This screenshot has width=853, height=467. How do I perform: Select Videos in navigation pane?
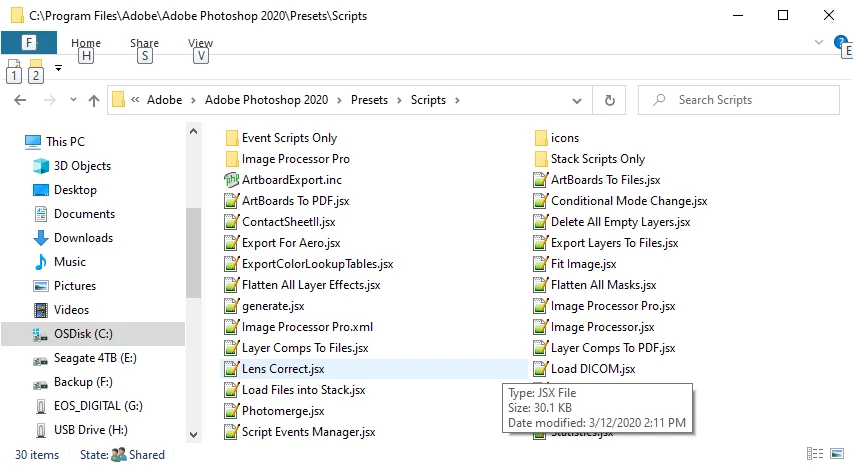[x=71, y=310]
